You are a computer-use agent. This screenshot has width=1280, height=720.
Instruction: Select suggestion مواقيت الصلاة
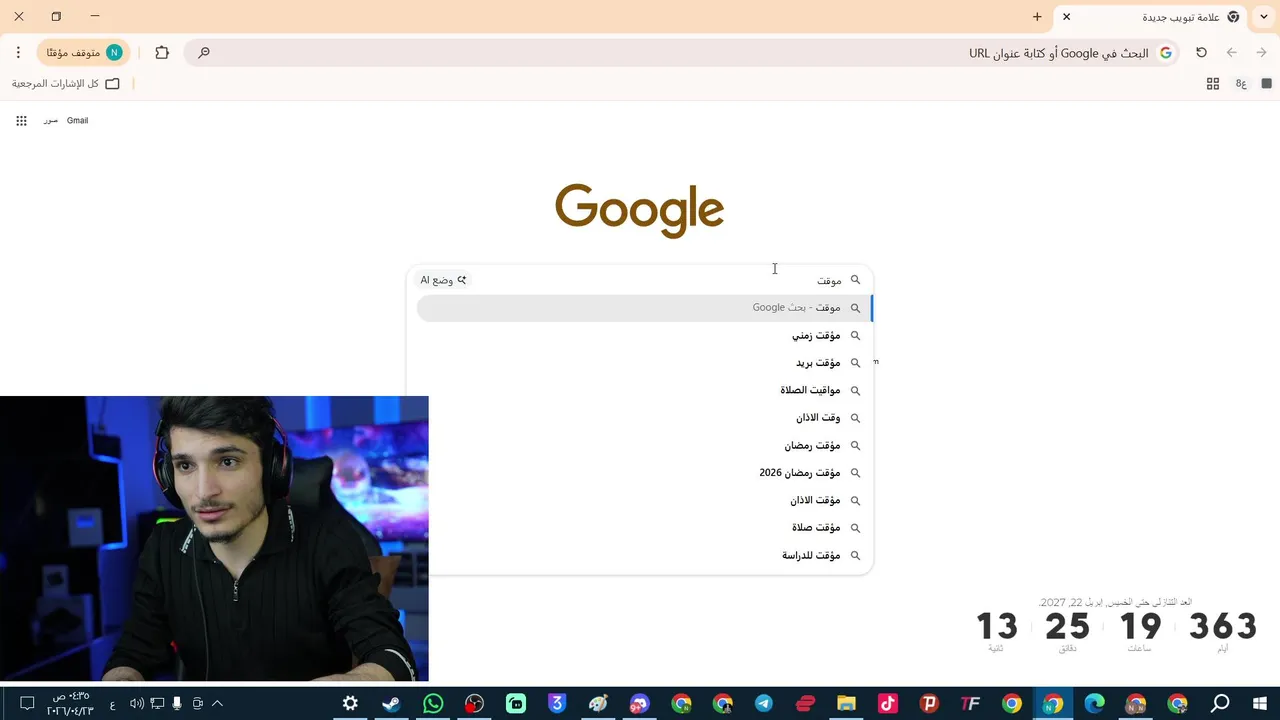644,391
